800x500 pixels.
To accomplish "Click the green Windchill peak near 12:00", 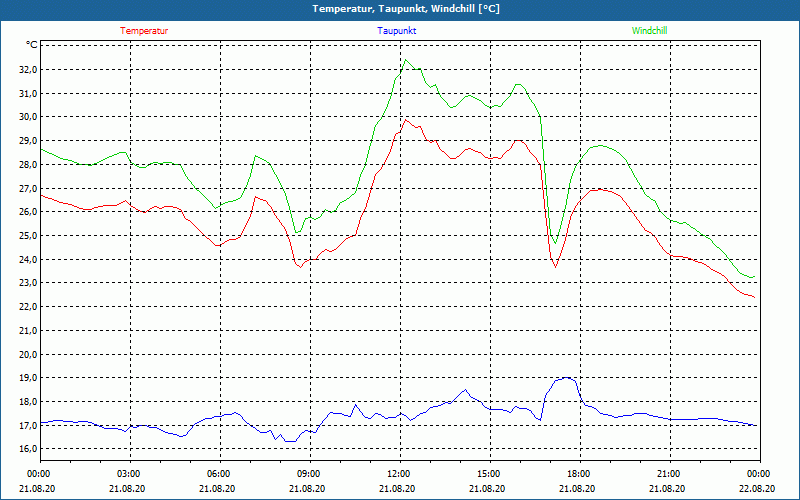I will coord(406,60).
